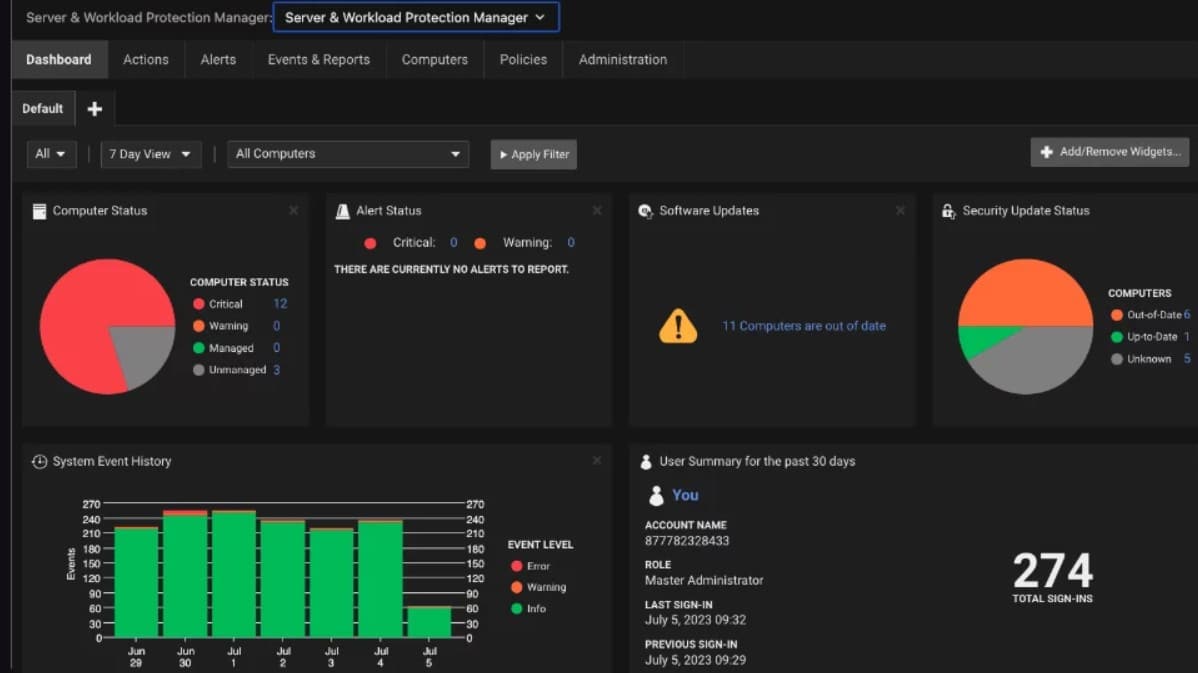Toggle the Warning event level indicator
Screen dimensions: 1198x673
tap(516, 587)
